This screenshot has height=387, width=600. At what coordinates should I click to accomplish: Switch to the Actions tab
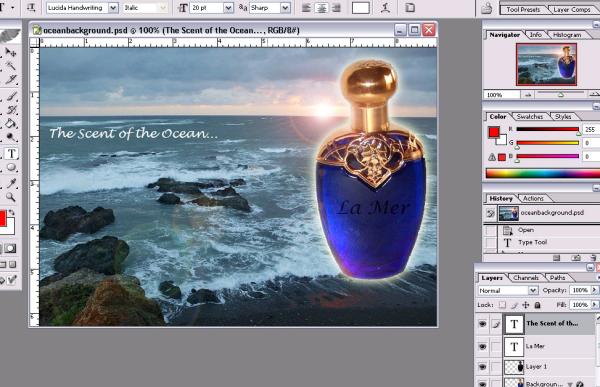tap(533, 198)
